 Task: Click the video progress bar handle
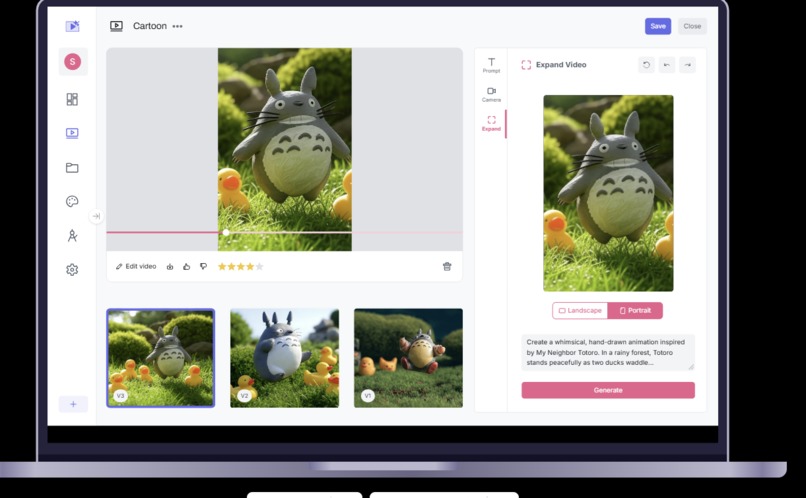click(x=226, y=232)
